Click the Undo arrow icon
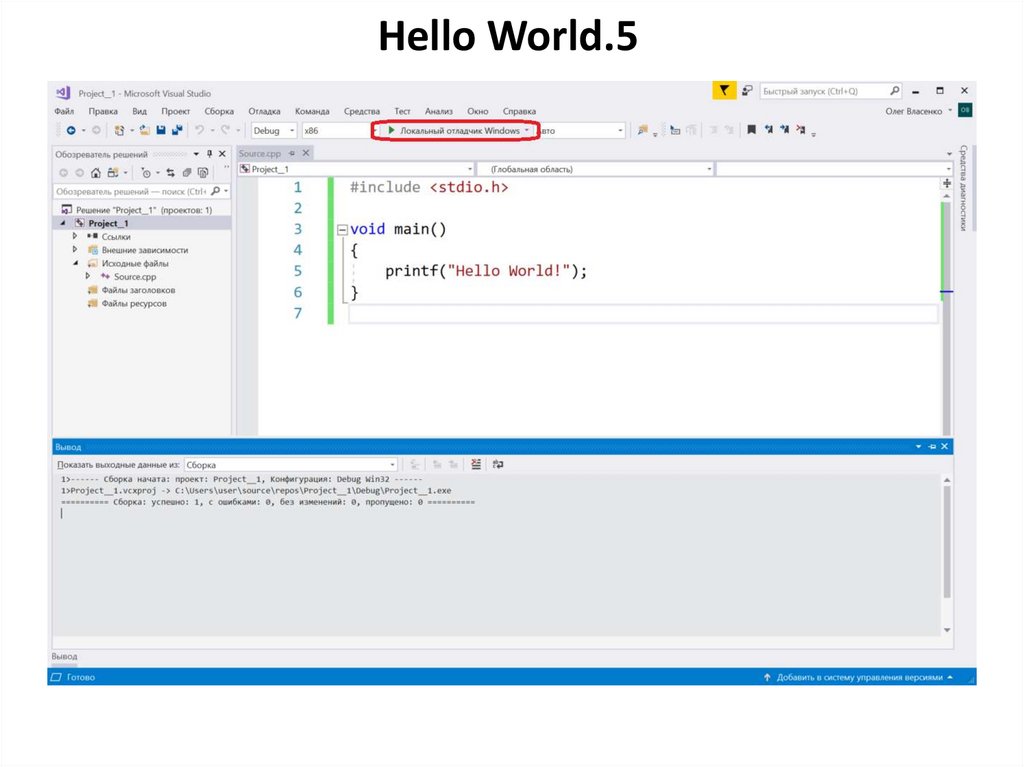Screen dimensions: 1024x767 pos(200,130)
